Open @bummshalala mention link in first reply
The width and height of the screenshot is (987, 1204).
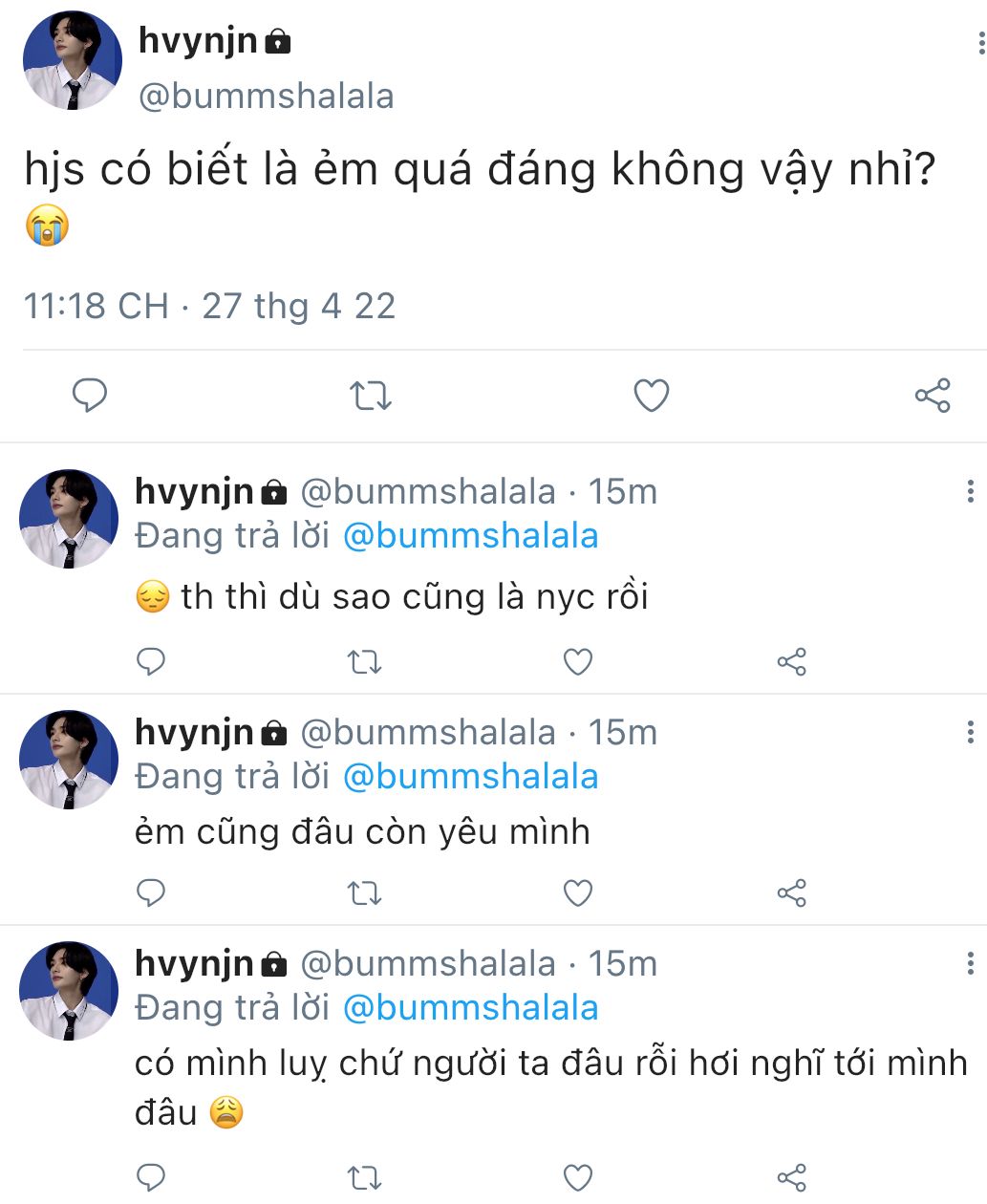pos(470,536)
